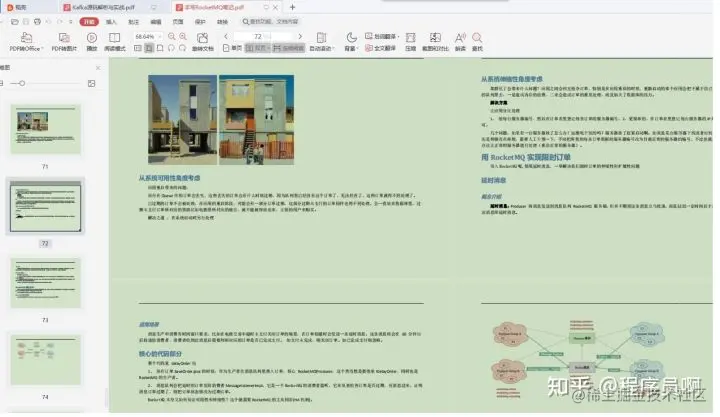Click the large thumbnail icon beside slider
Screen dimensions: 720x417
pyautogui.click(x=91, y=83)
